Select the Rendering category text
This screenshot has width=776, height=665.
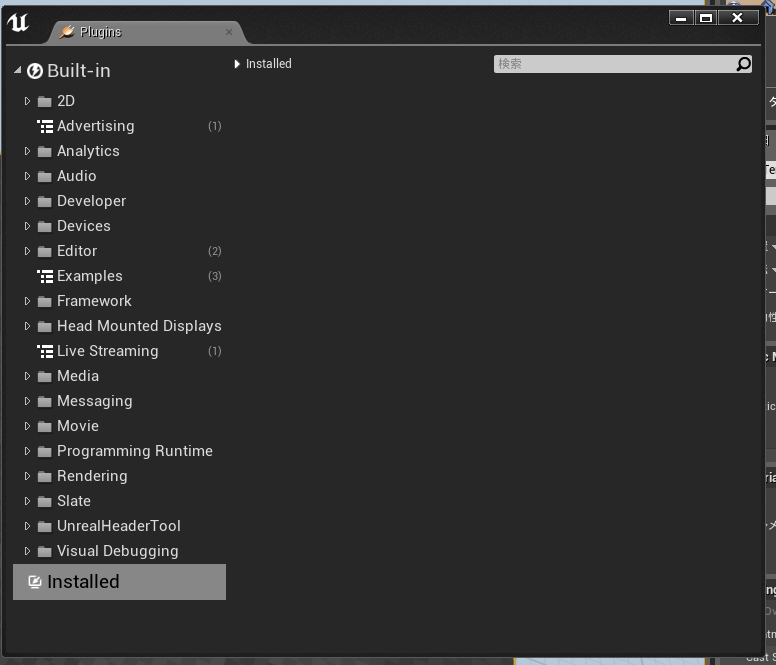[x=92, y=476]
